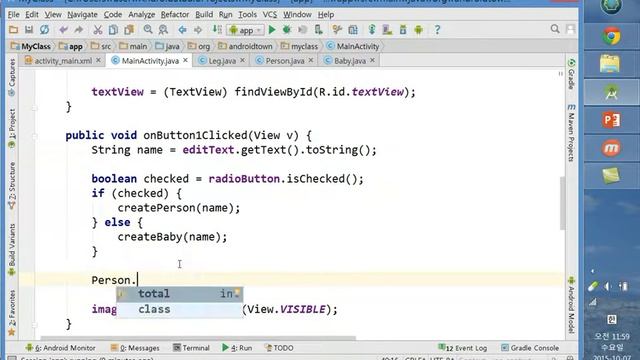Navigate Back with the left arrow icon
This screenshot has height=360, width=640.
click(x=182, y=30)
